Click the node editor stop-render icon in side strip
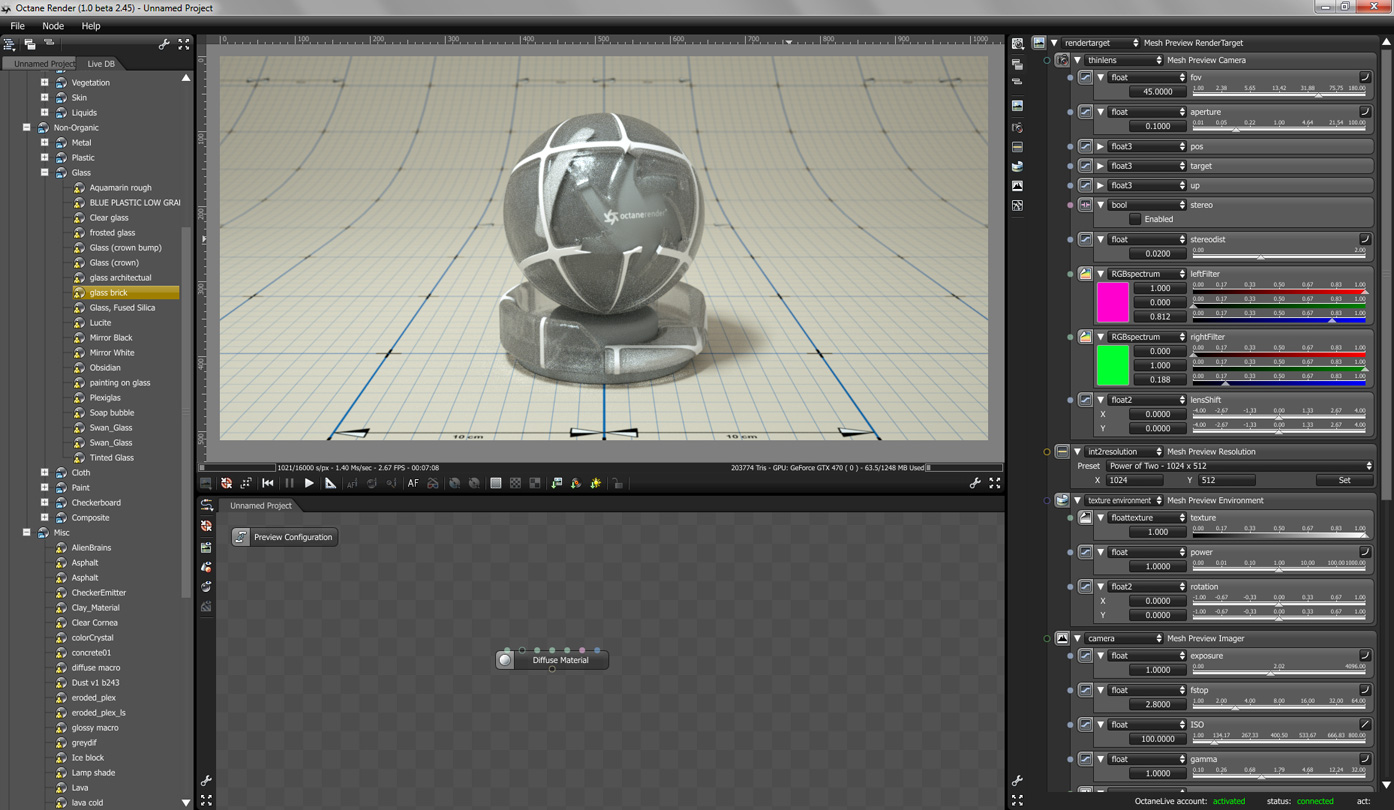1394x810 pixels. (x=206, y=526)
